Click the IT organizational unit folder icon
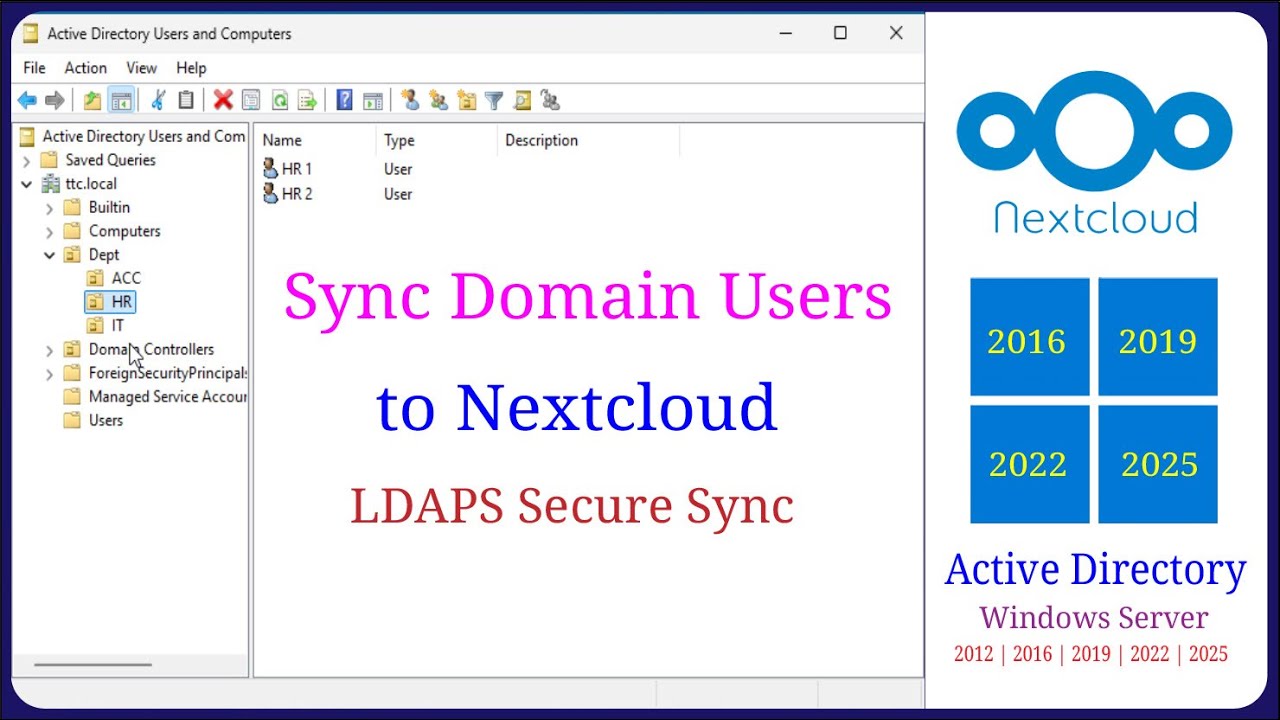1280x720 pixels. point(95,325)
